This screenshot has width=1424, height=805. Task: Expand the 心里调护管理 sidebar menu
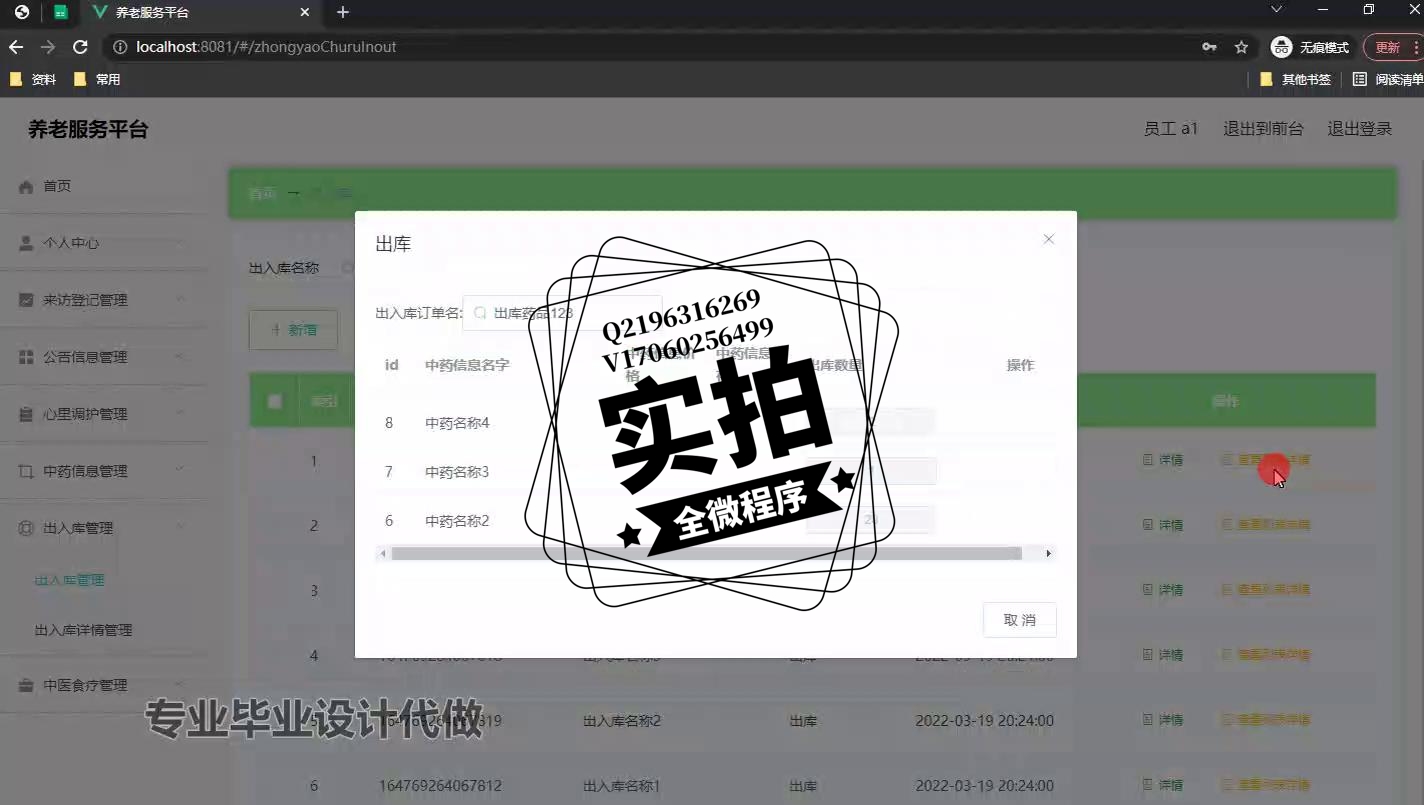pos(105,414)
